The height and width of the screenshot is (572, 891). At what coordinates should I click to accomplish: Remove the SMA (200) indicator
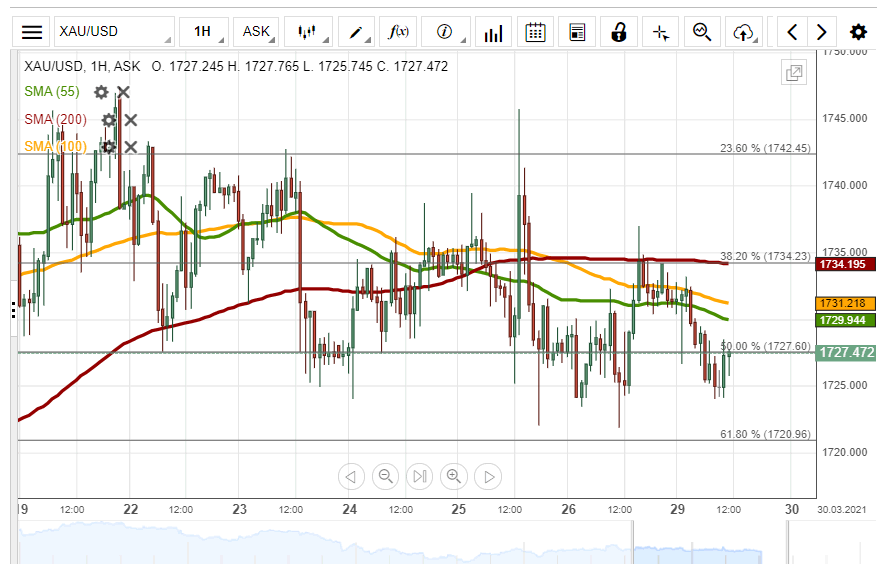coord(130,120)
